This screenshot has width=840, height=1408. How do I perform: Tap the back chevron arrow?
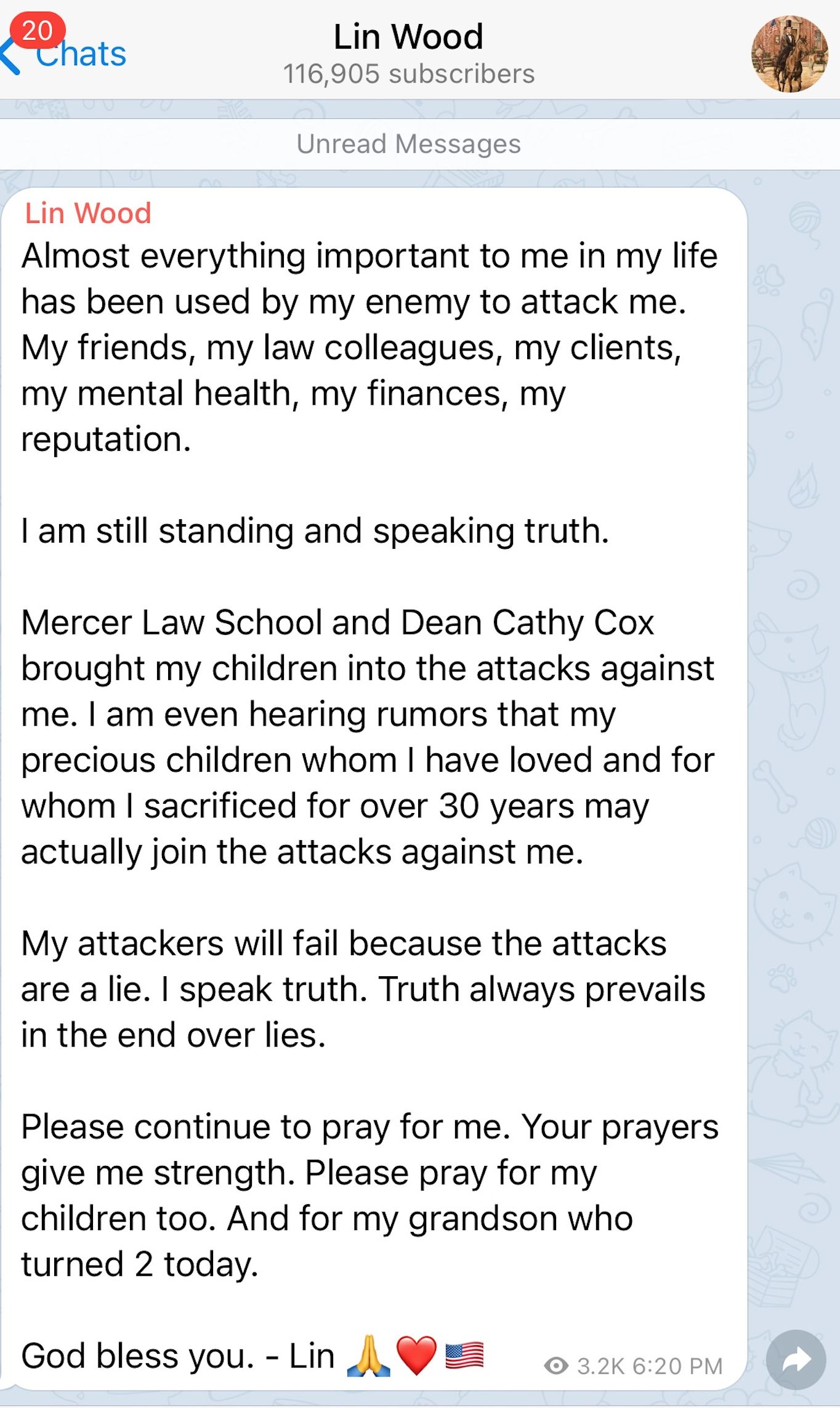tap(10, 57)
